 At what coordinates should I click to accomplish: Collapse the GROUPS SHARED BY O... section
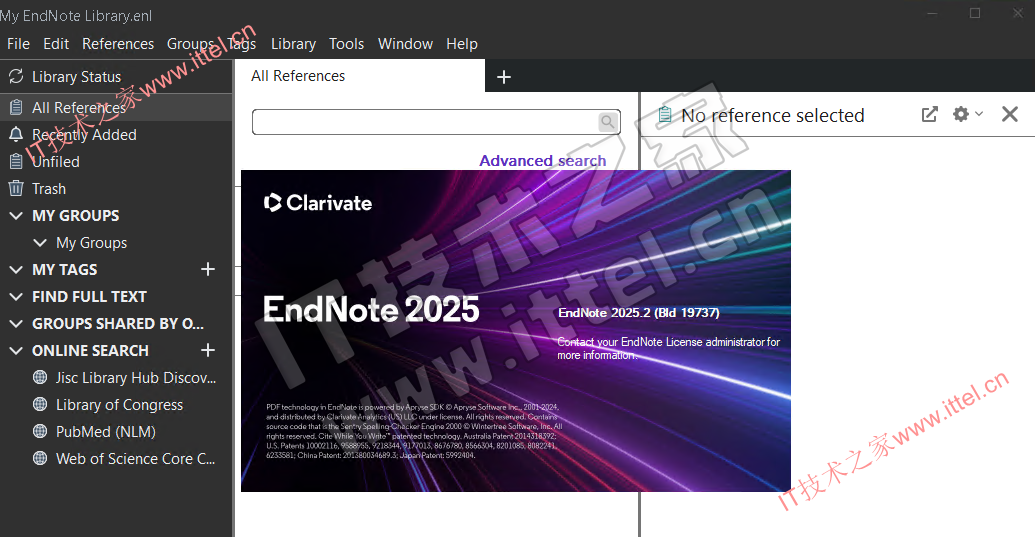(16, 323)
